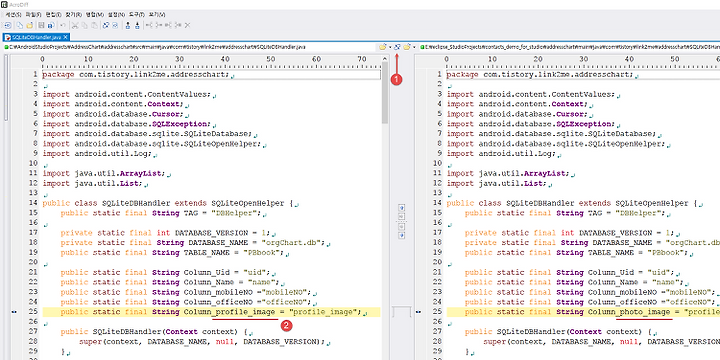Open the 설정(N) menu
This screenshot has width=720, height=360.
click(116, 15)
